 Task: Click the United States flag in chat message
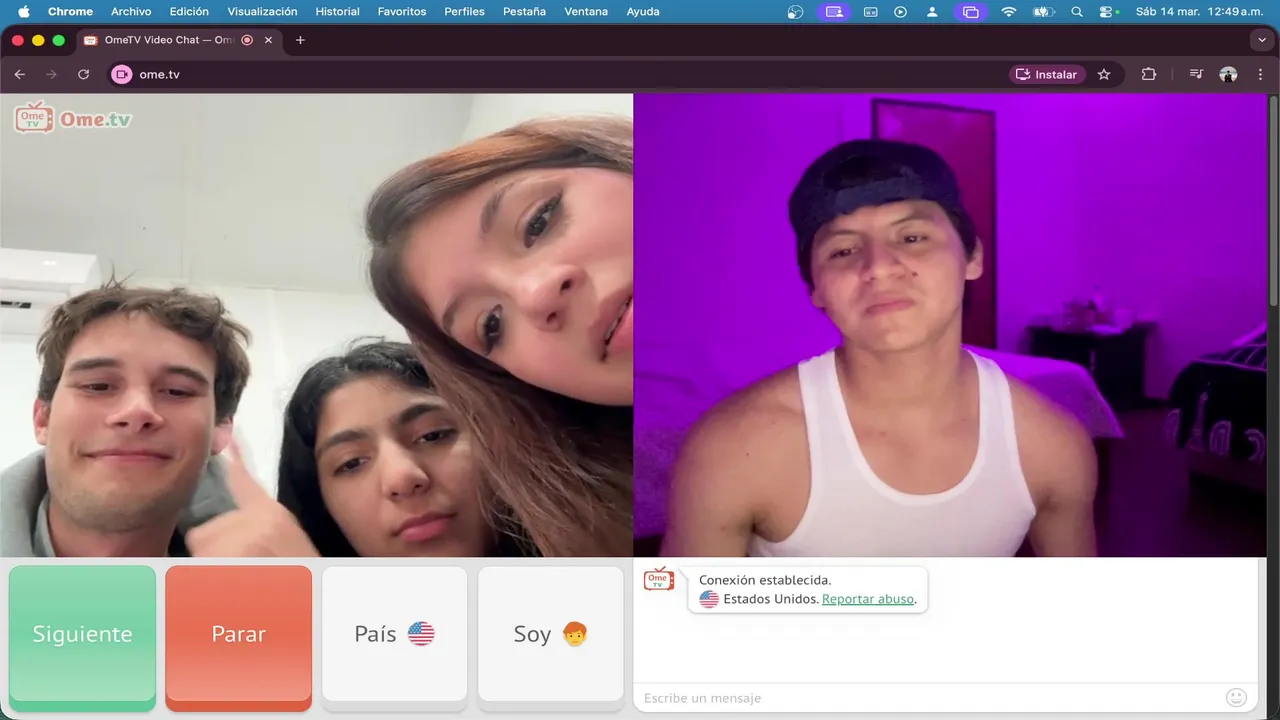[x=709, y=599]
